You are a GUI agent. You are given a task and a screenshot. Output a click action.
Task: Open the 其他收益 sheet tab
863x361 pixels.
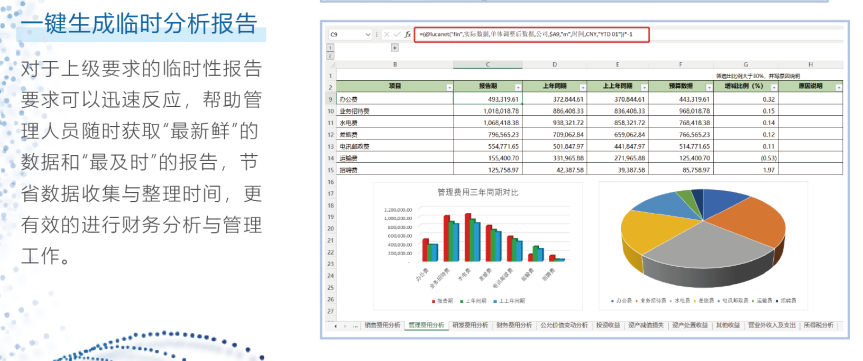728,326
